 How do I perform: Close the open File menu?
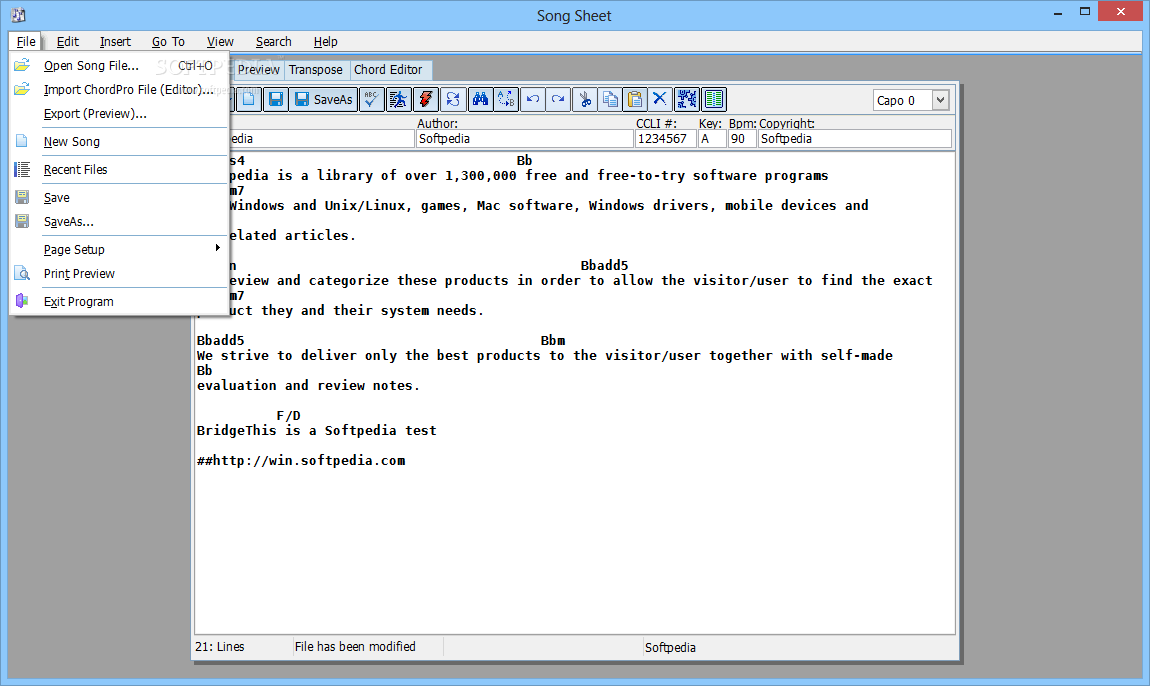click(x=26, y=42)
